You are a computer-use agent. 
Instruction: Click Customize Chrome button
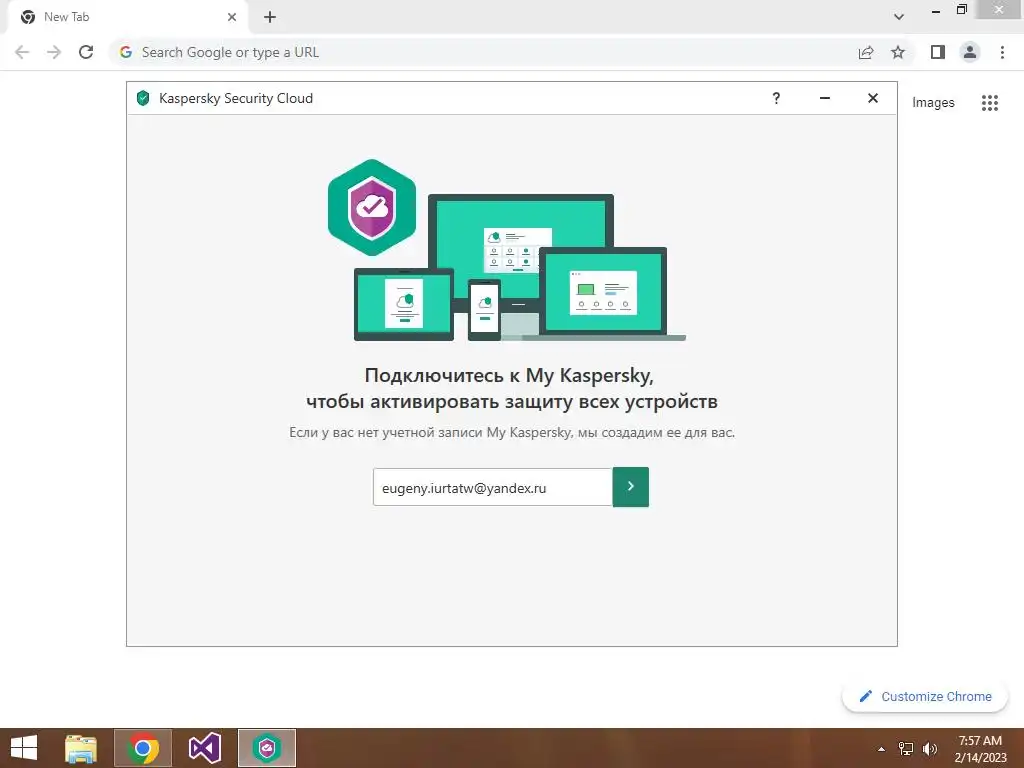tap(925, 696)
